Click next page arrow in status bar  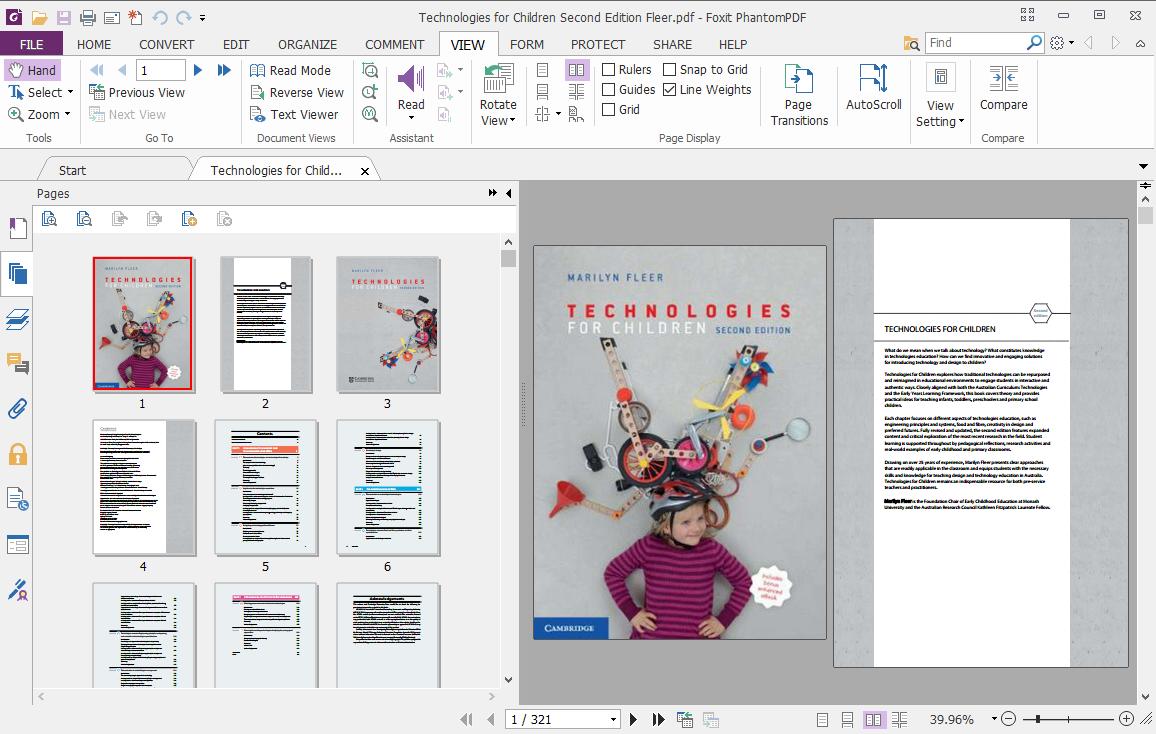coord(633,719)
